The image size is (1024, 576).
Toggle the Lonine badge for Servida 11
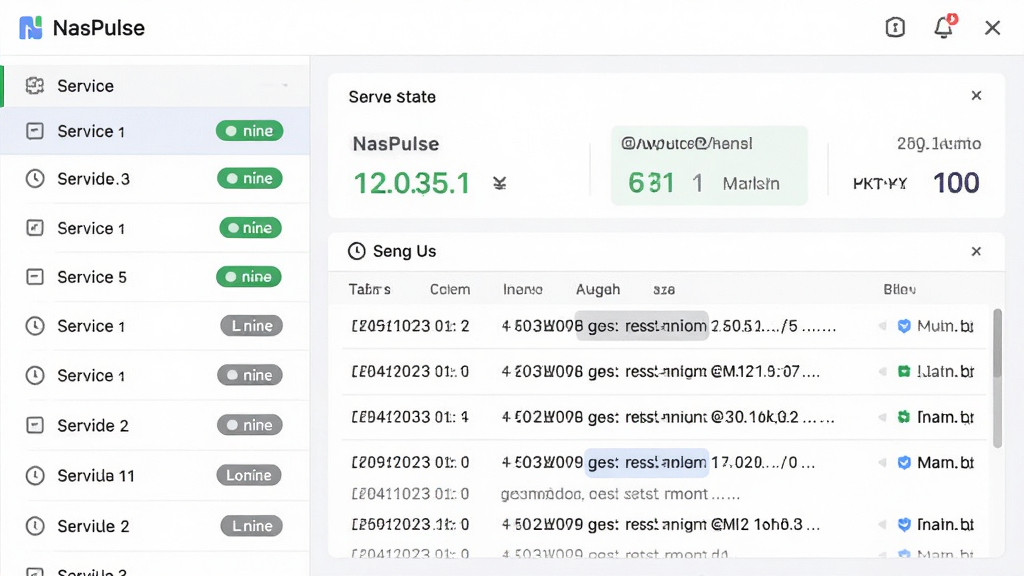click(x=249, y=475)
